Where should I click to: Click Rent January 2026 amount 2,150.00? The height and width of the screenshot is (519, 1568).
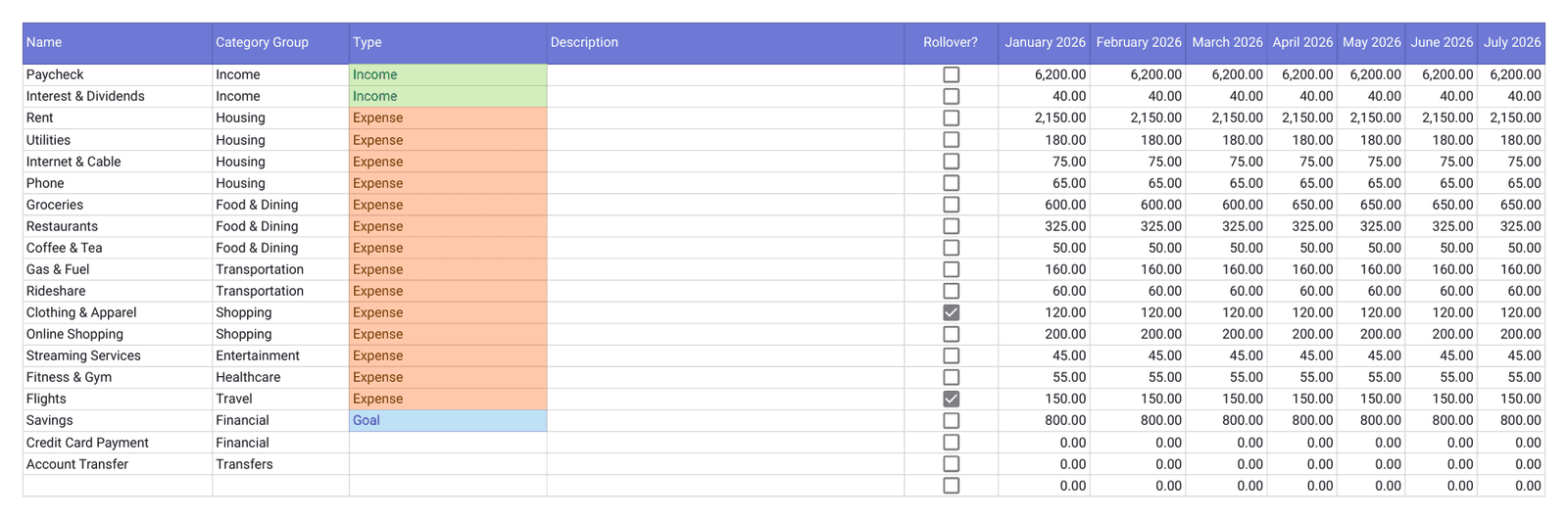pyautogui.click(x=1044, y=118)
